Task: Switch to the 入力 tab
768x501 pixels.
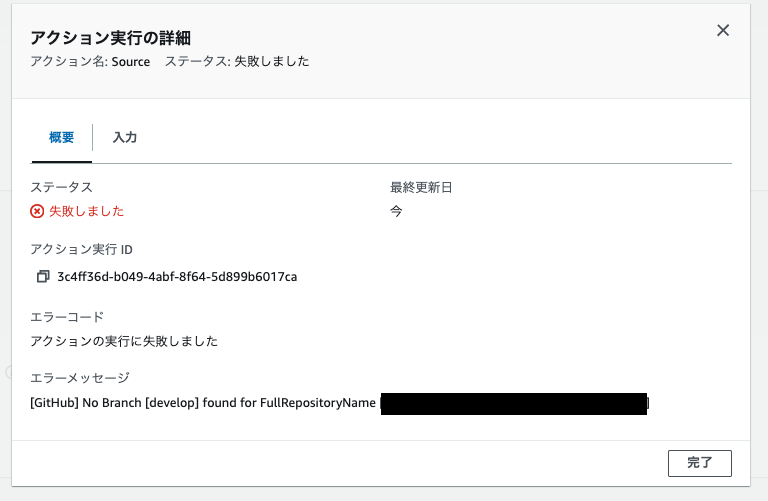Action: 125,137
